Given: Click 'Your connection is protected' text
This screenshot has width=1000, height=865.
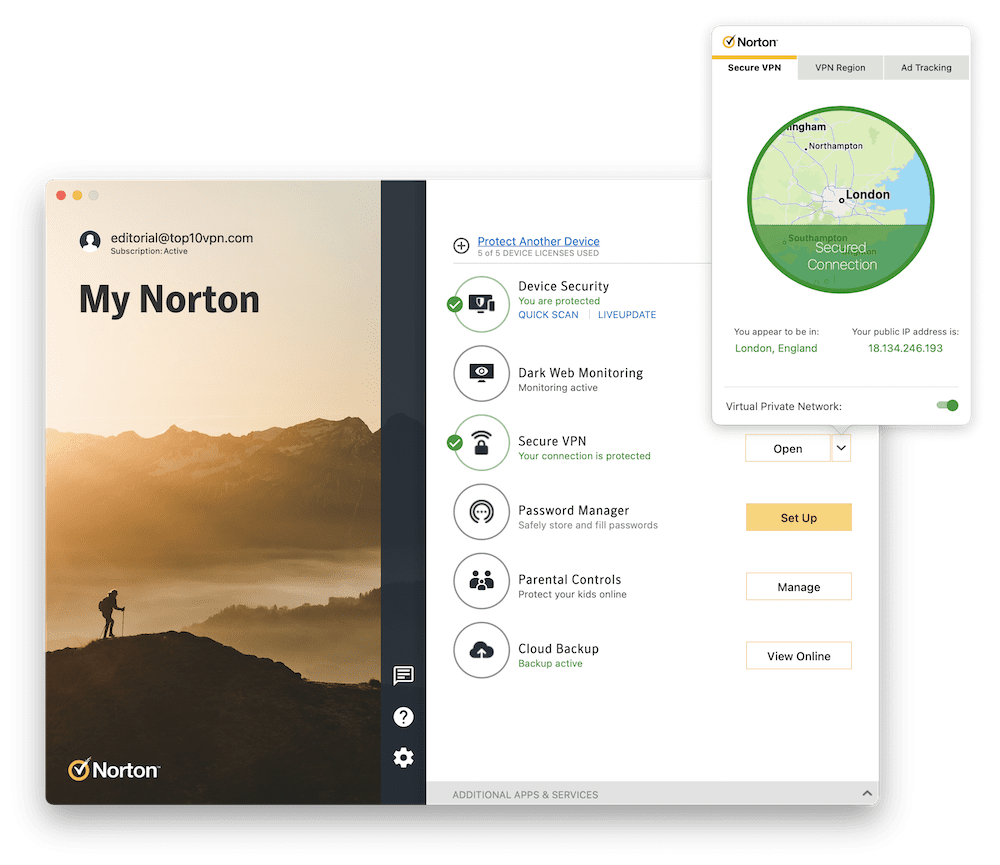Looking at the screenshot, I should tap(584, 456).
